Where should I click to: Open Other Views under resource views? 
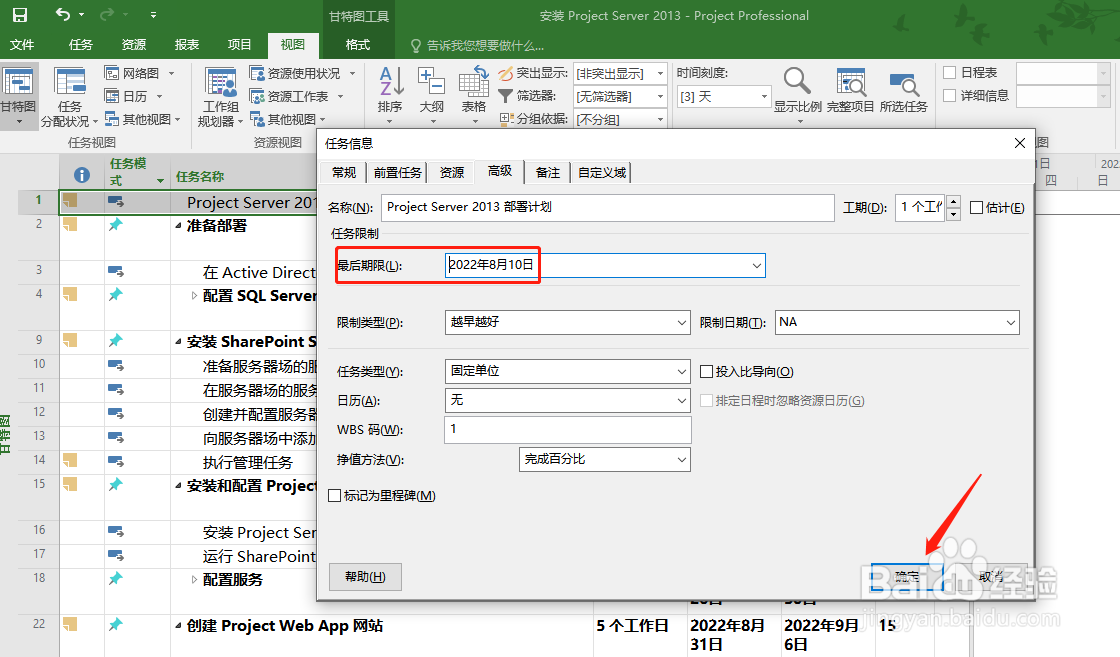click(287, 119)
